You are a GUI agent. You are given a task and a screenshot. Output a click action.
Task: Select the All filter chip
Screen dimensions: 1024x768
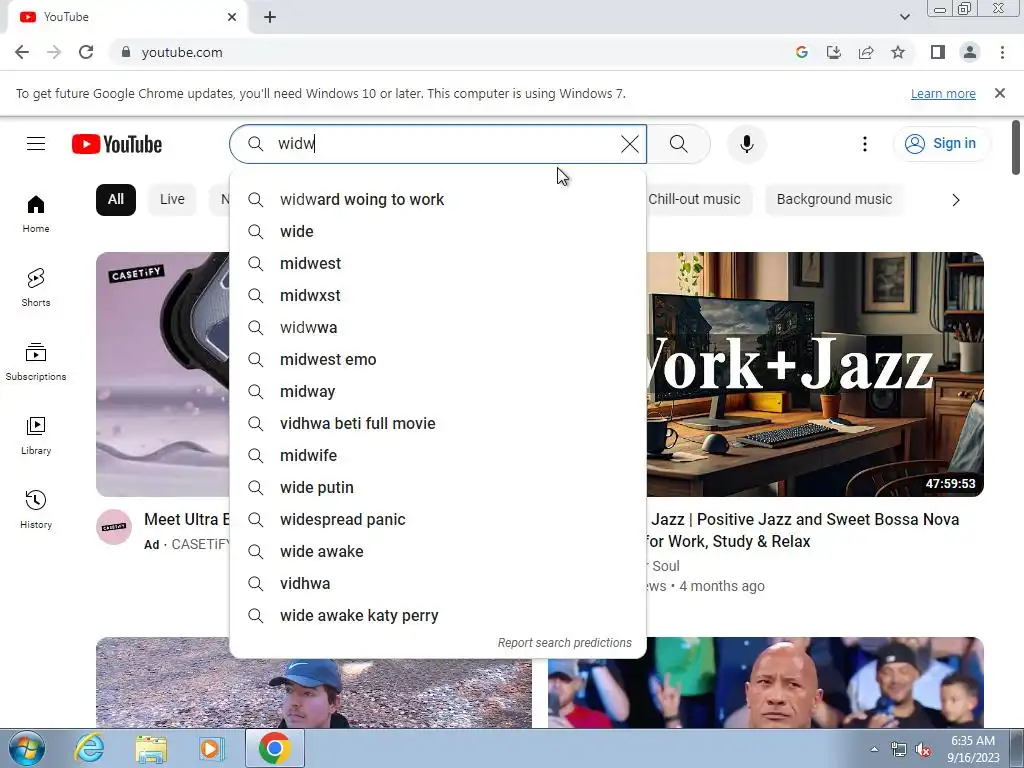click(x=116, y=199)
